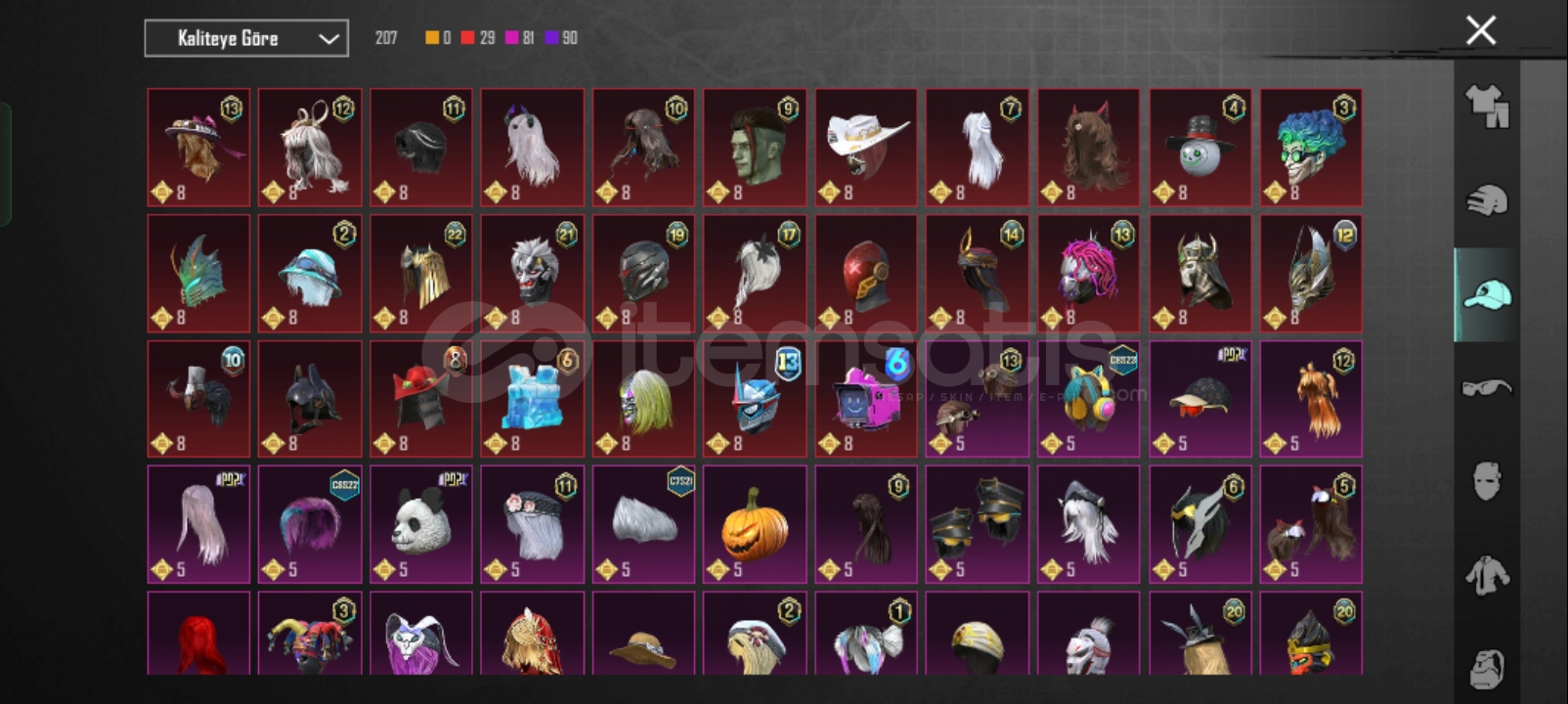Filter by the pink quality swatch
The height and width of the screenshot is (704, 1568).
tap(511, 37)
